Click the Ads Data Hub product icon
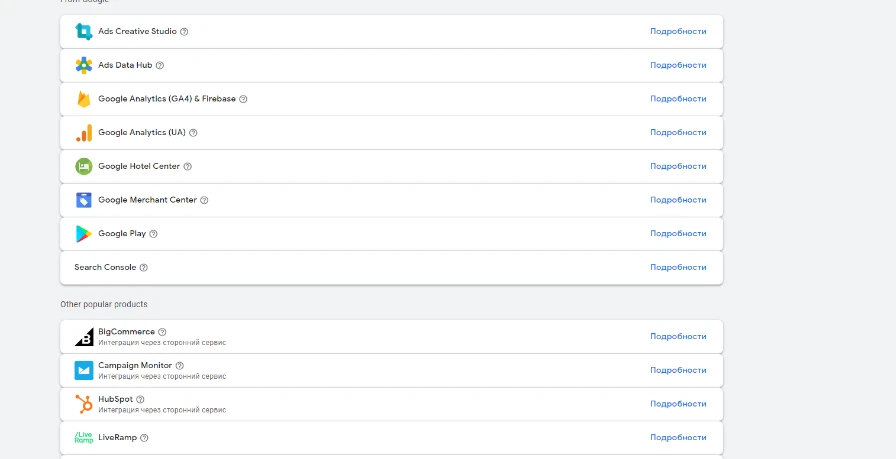 (x=83, y=65)
